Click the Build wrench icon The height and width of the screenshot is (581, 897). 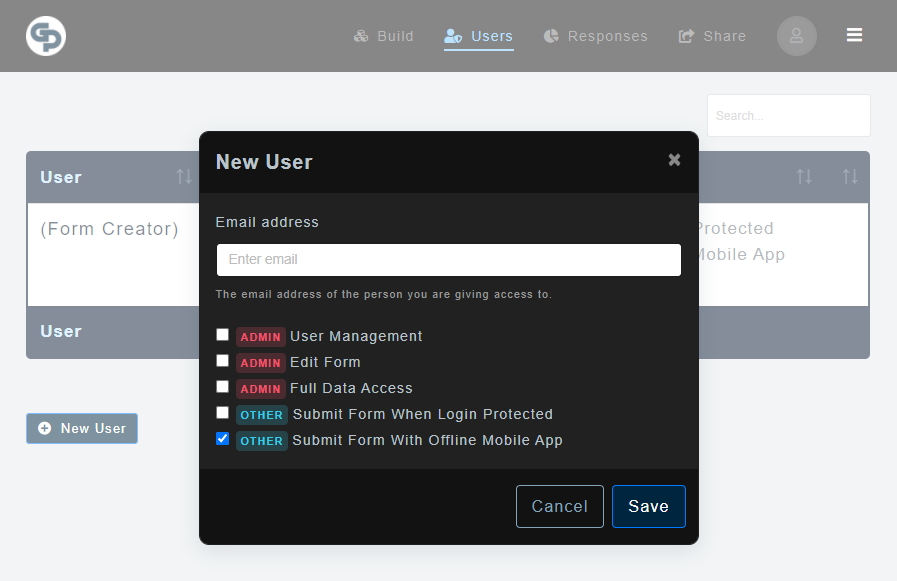pos(360,35)
